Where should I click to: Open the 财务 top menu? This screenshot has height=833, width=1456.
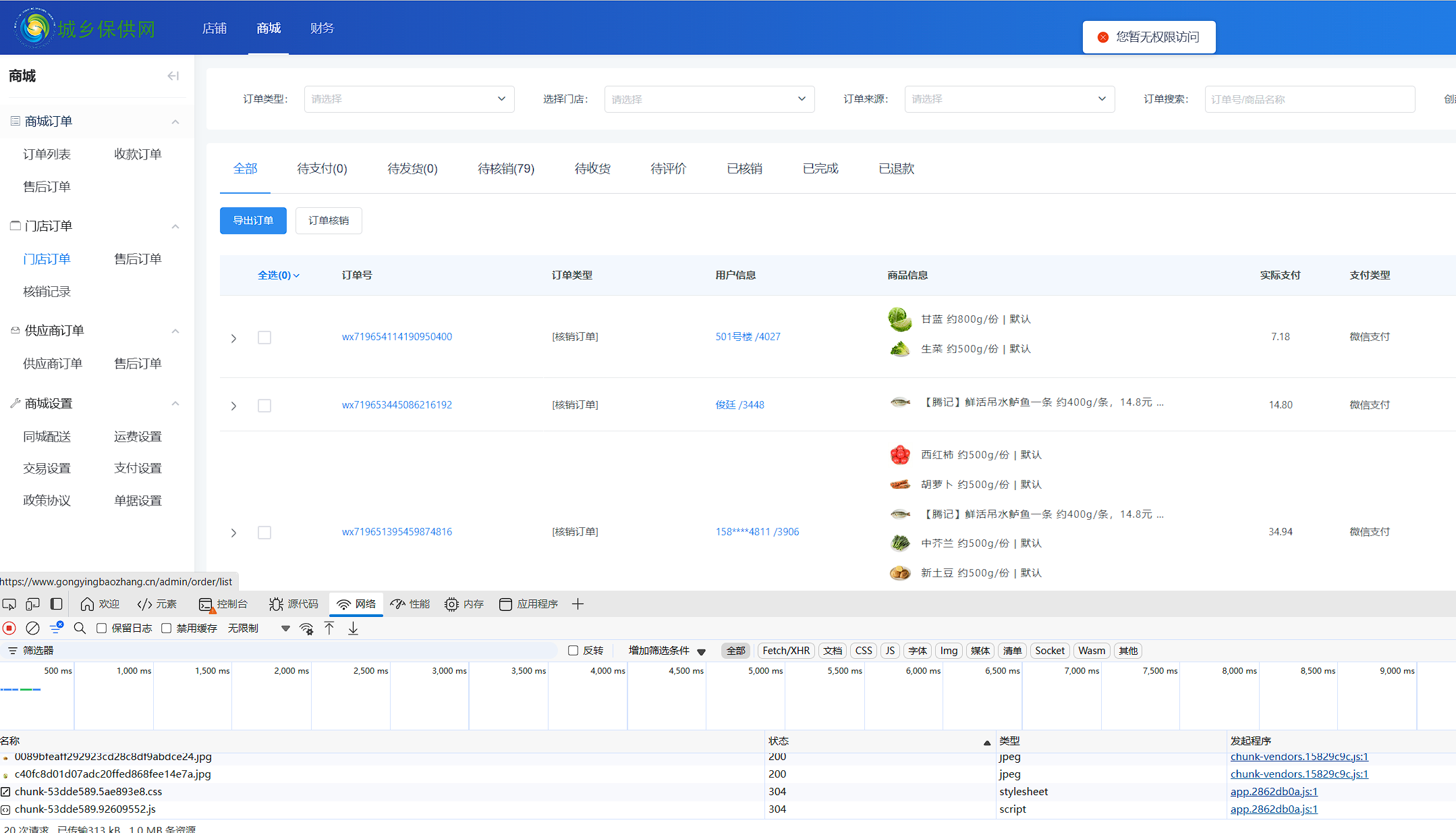(x=322, y=28)
